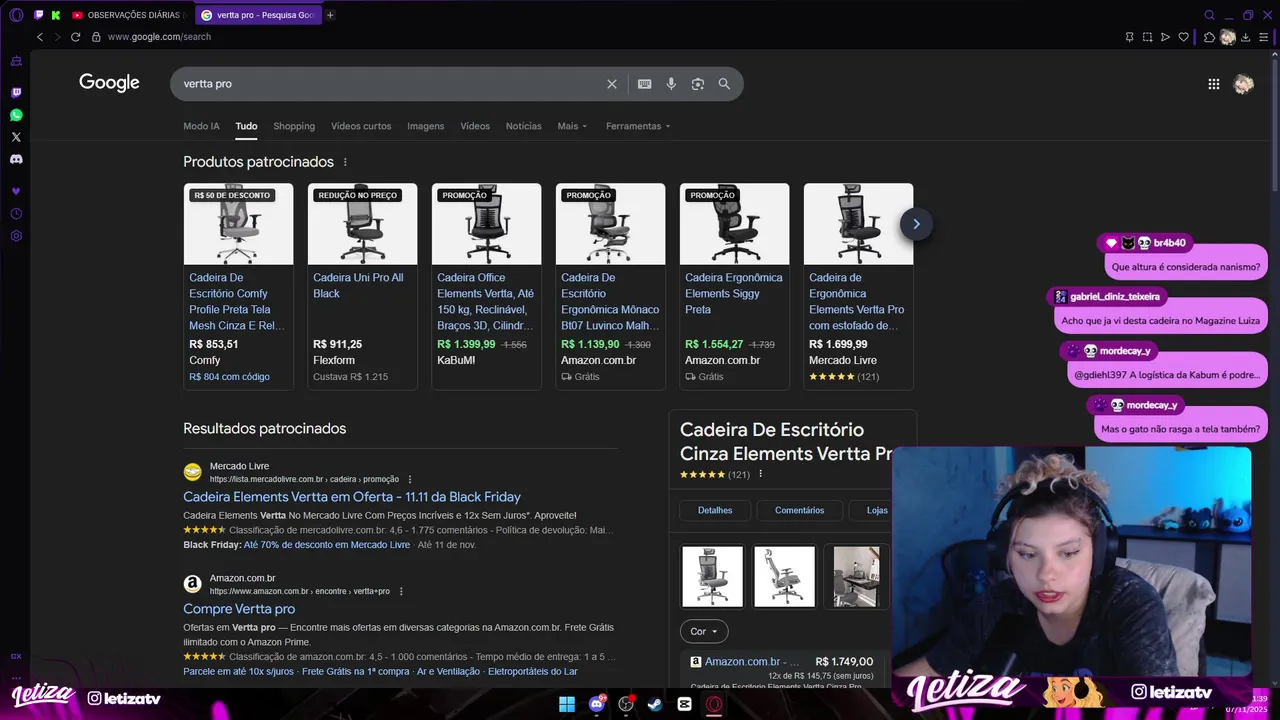Screen dimensions: 1280x720
Task: Click inside the vertta pro search field
Action: point(390,84)
